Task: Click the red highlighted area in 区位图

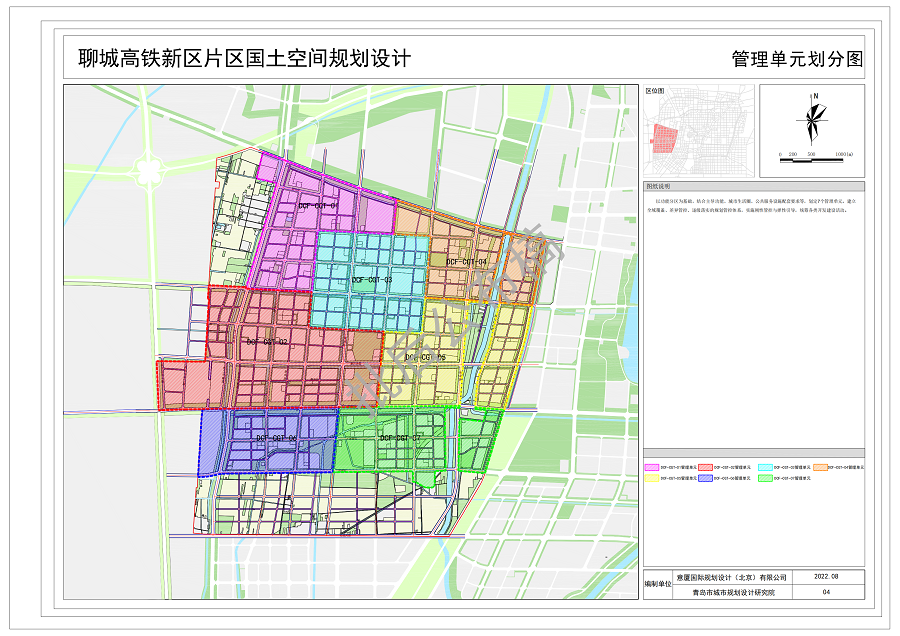Action: (x=663, y=138)
